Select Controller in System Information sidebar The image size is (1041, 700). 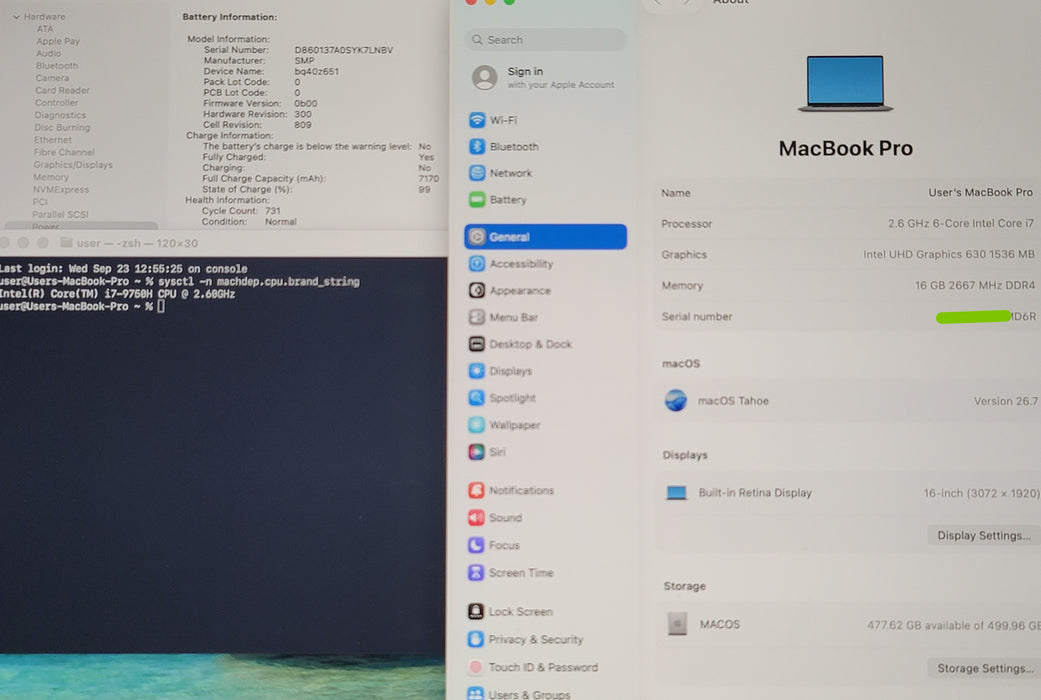click(x=56, y=103)
